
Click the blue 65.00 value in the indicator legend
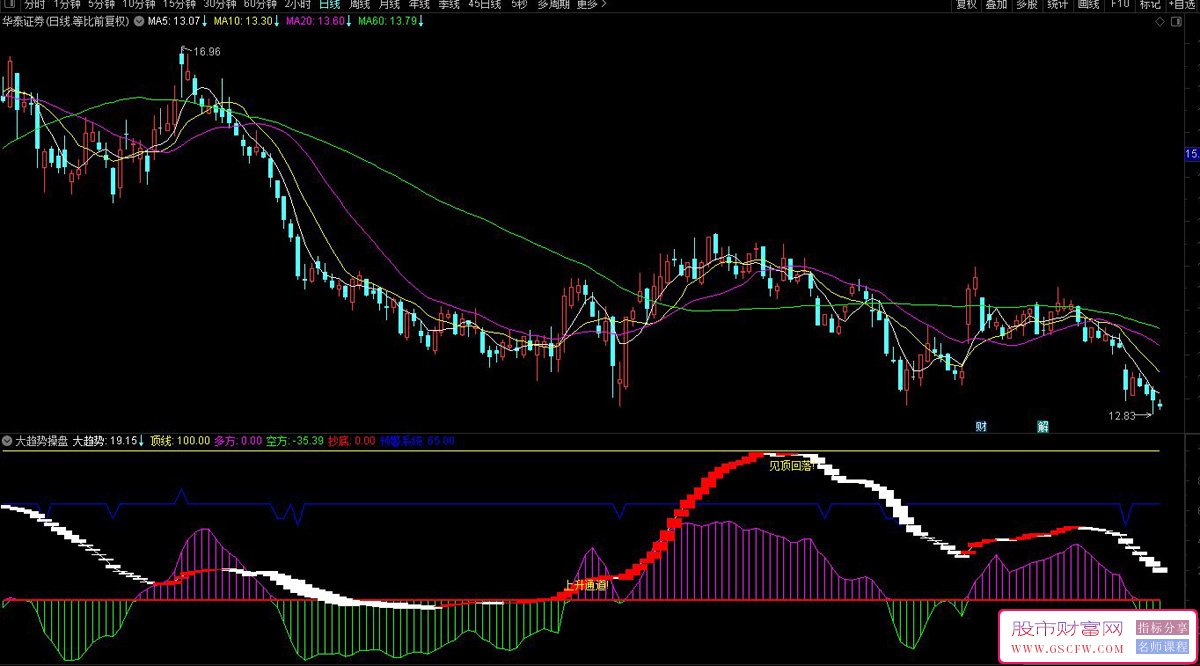441,440
